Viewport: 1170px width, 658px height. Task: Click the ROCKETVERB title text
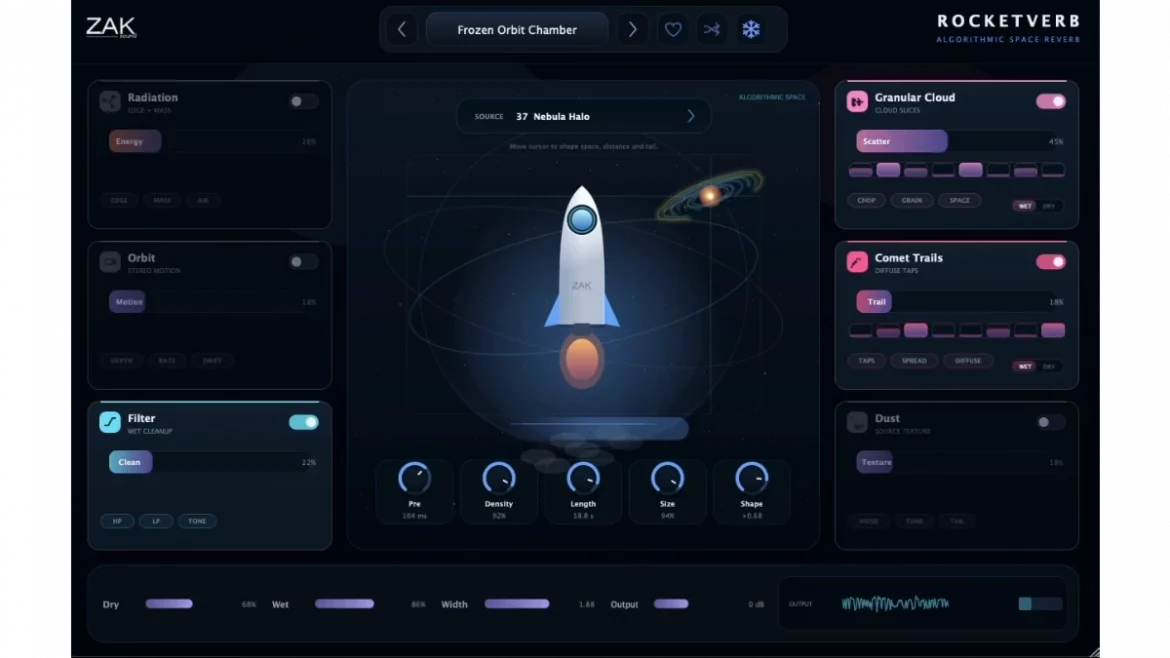(x=1008, y=21)
